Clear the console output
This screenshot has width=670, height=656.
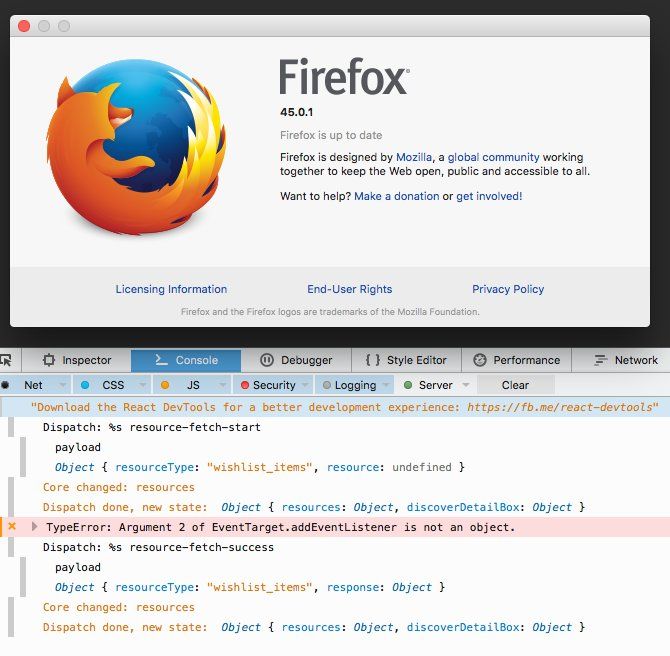click(515, 385)
